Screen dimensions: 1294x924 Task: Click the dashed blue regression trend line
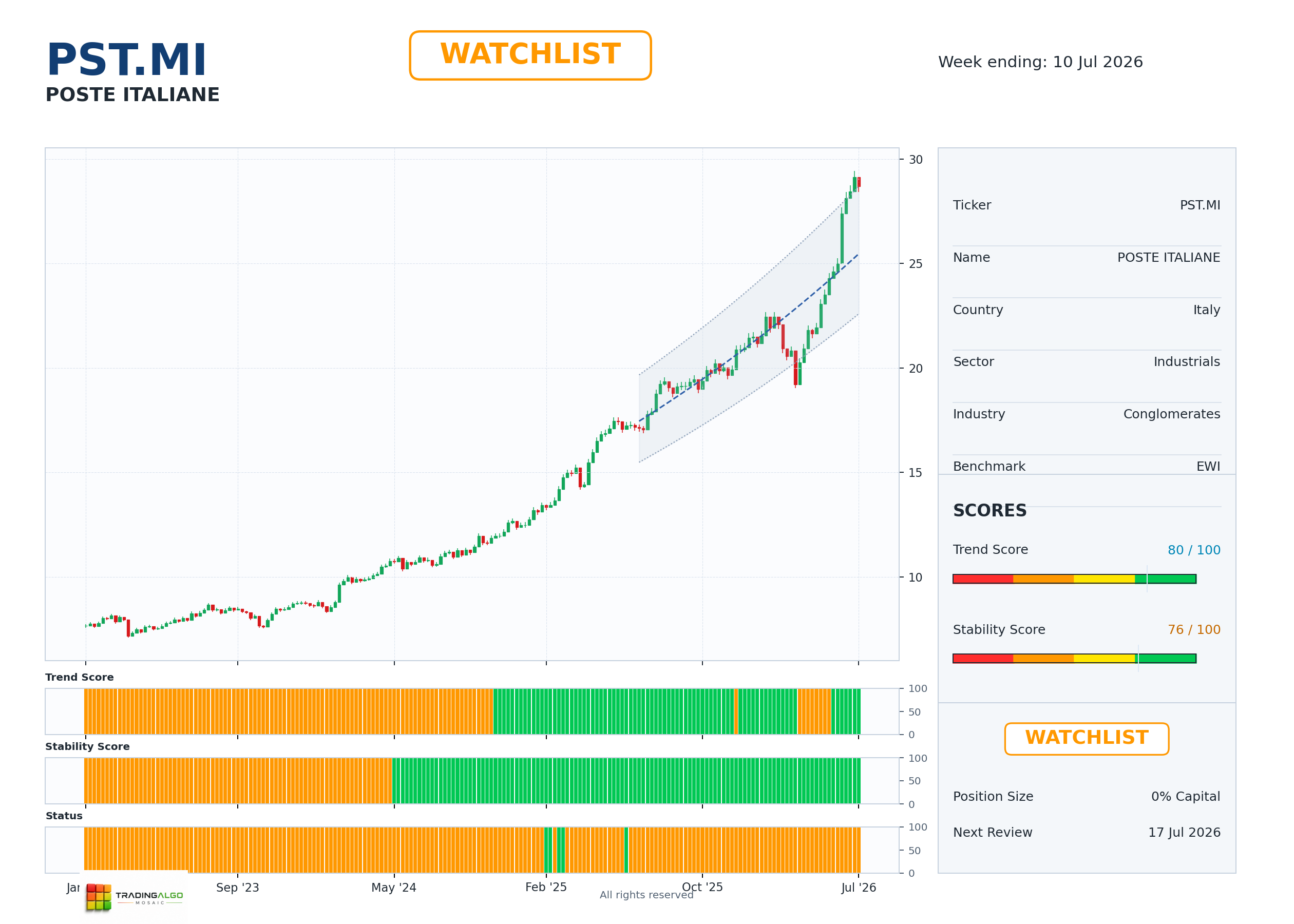click(x=748, y=345)
